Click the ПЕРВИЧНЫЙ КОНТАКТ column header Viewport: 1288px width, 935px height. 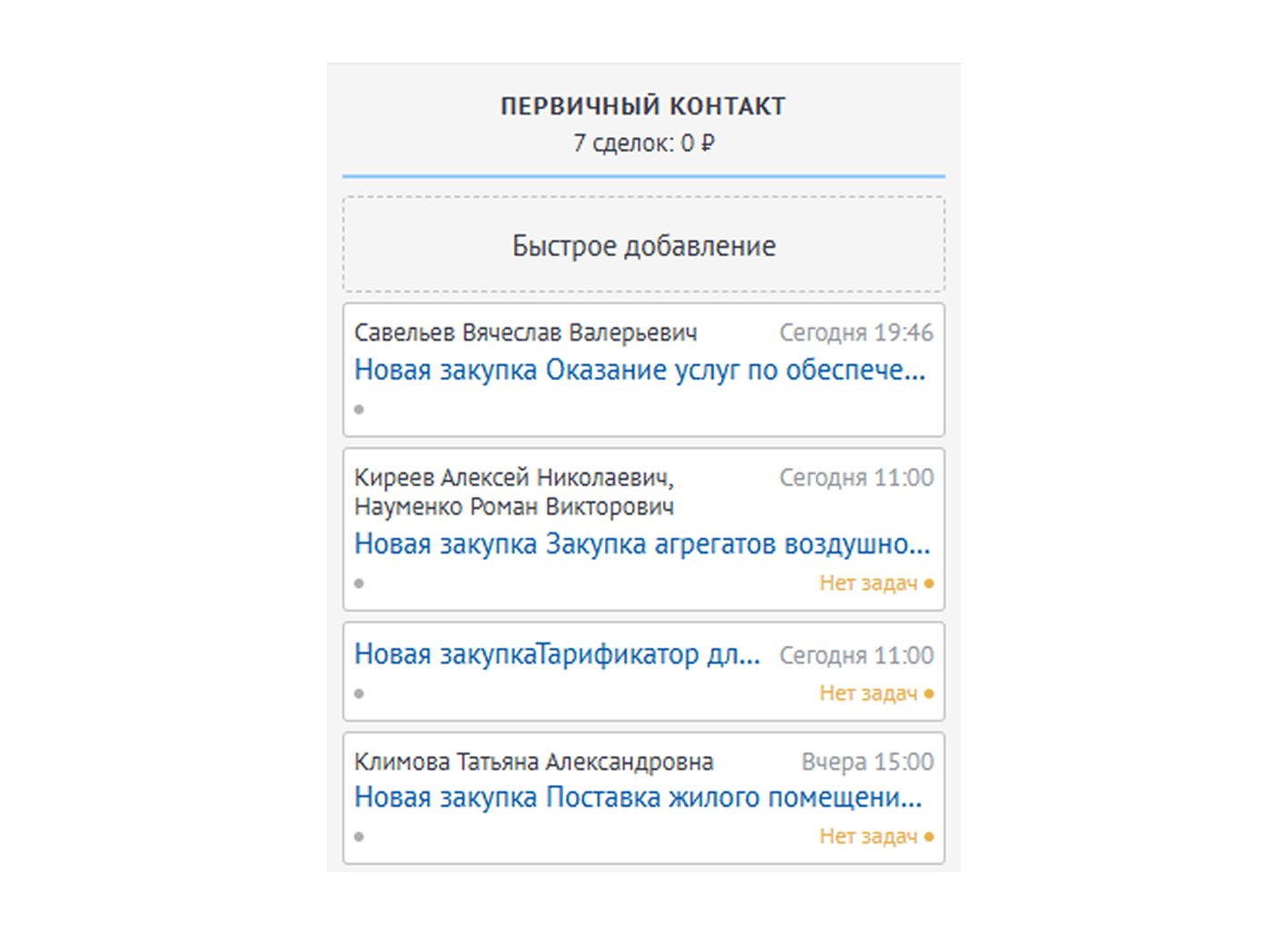pyautogui.click(x=643, y=106)
